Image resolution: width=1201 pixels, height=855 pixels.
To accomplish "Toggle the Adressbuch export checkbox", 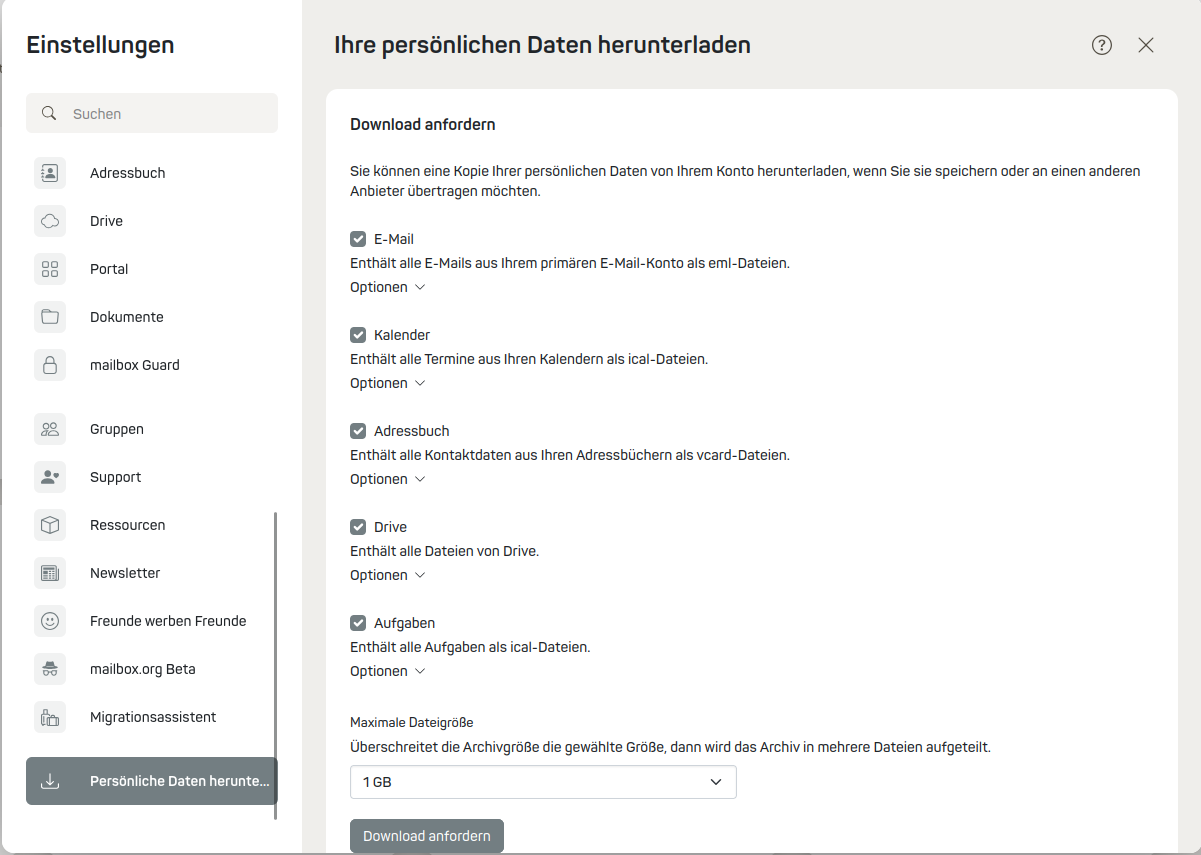I will point(358,431).
